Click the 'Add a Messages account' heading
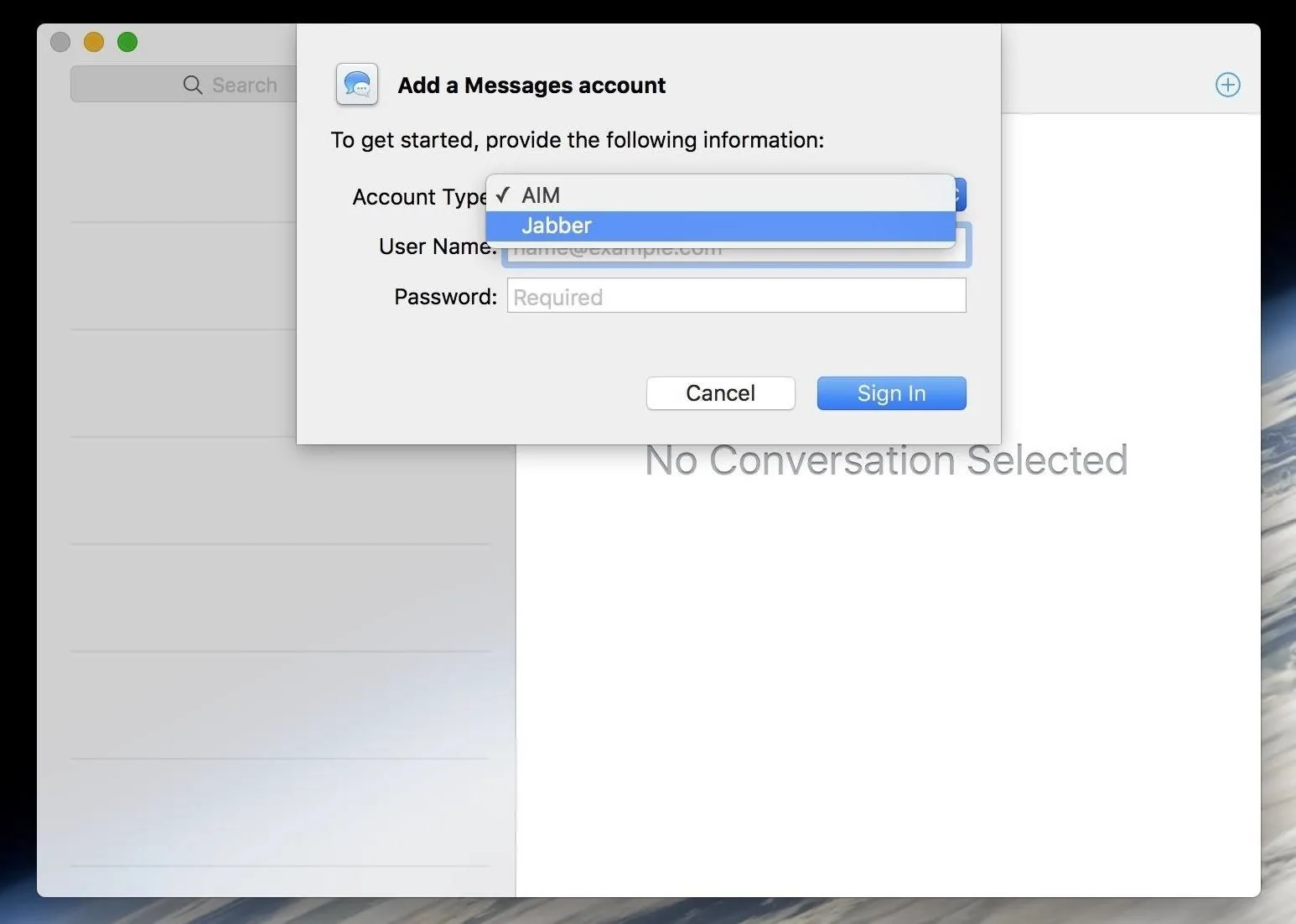 coord(531,86)
